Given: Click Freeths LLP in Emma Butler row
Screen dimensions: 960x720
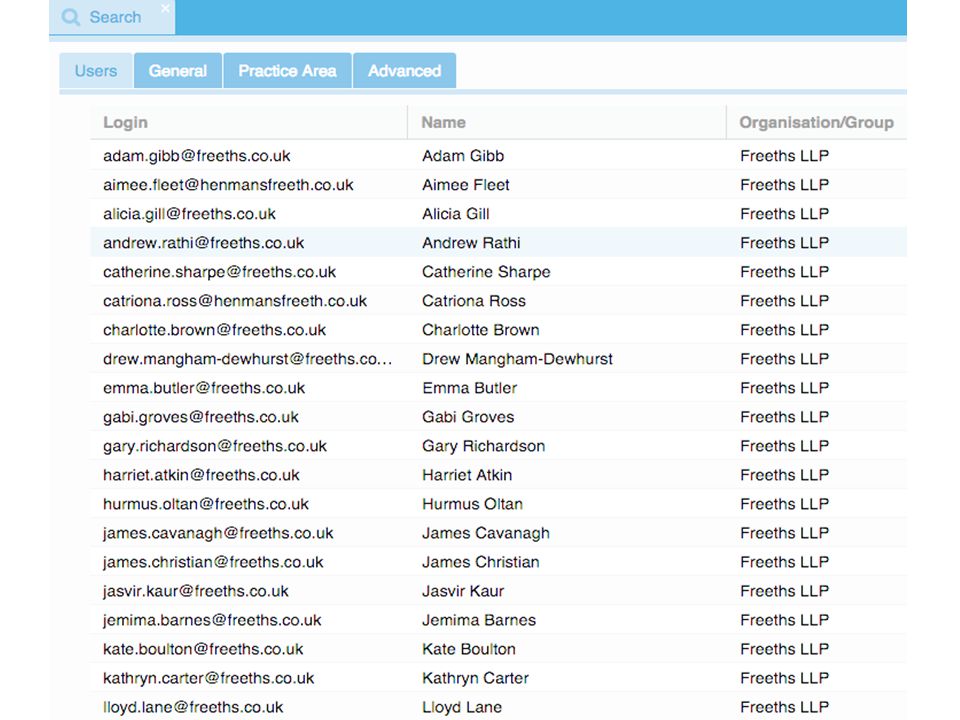Looking at the screenshot, I should click(784, 388).
